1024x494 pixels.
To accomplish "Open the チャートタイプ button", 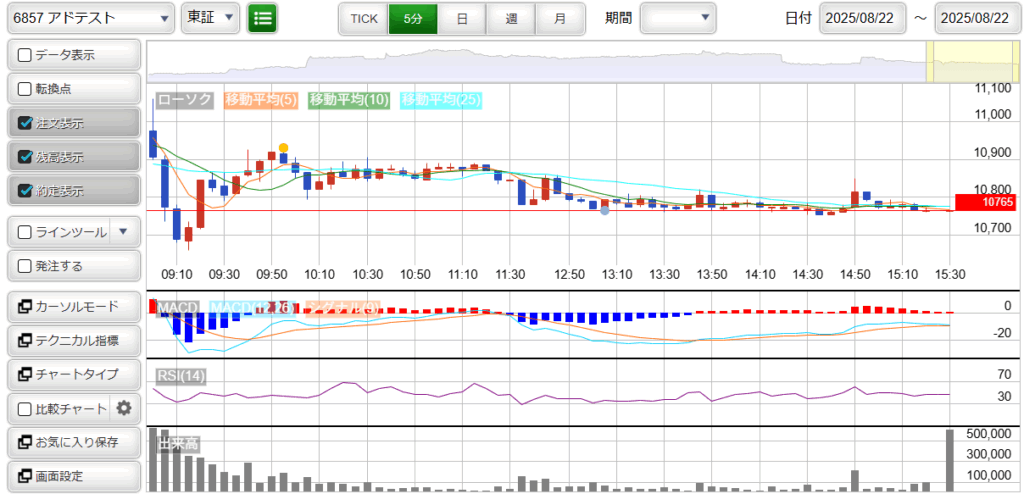I will [74, 374].
